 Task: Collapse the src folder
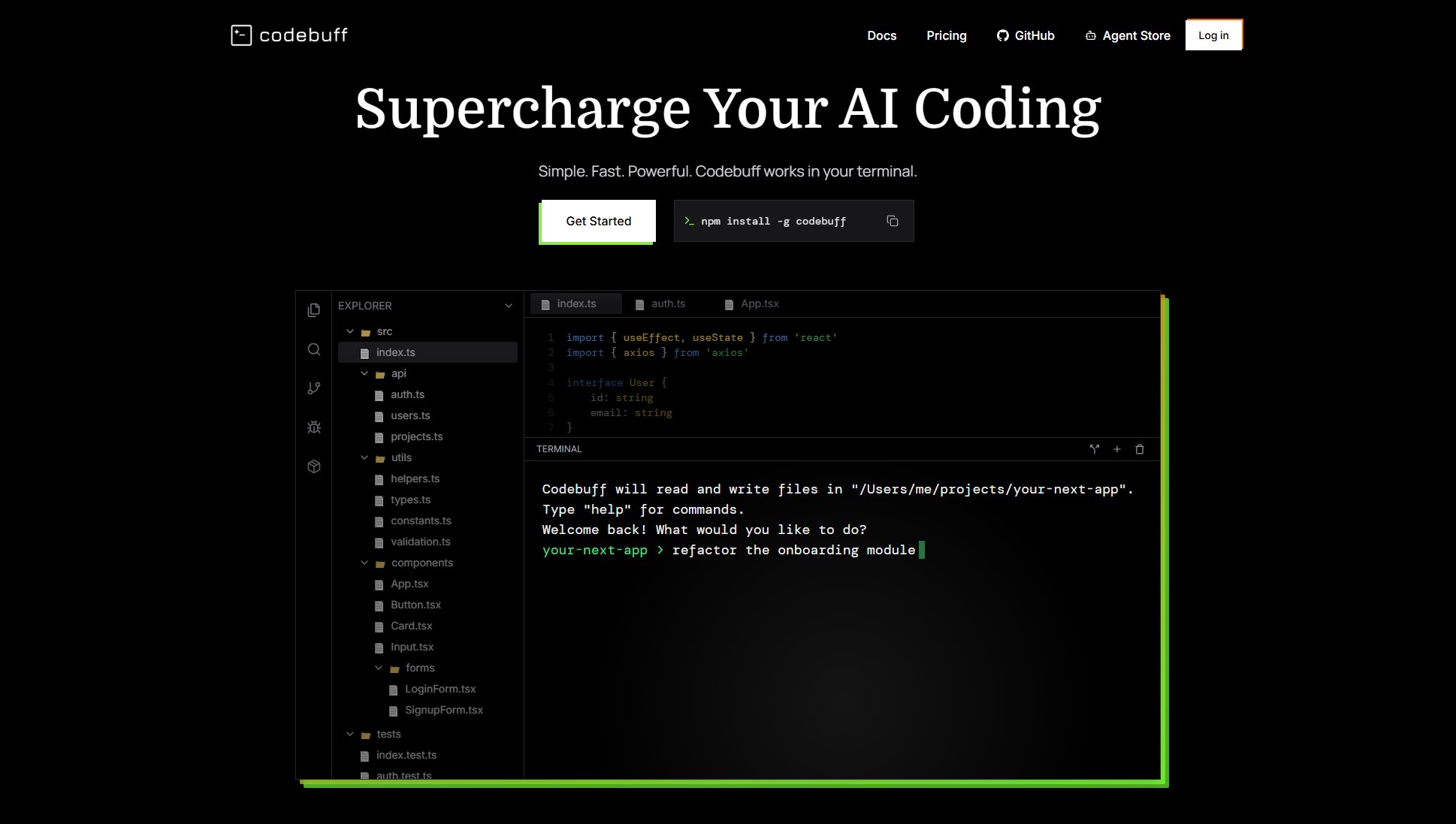tap(350, 331)
